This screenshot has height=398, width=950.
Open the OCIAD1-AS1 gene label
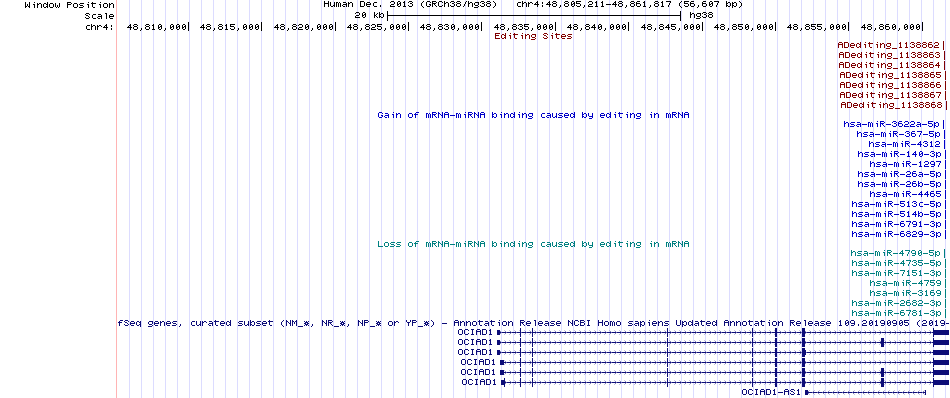click(x=771, y=392)
